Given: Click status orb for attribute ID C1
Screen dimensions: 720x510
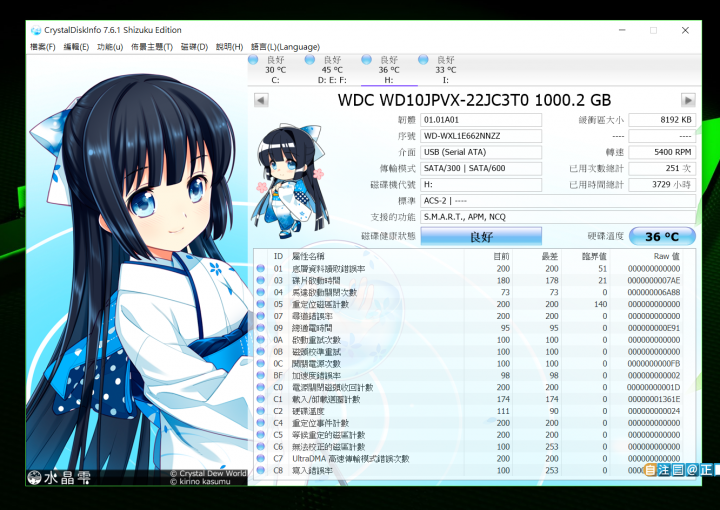Looking at the screenshot, I should pos(261,399).
